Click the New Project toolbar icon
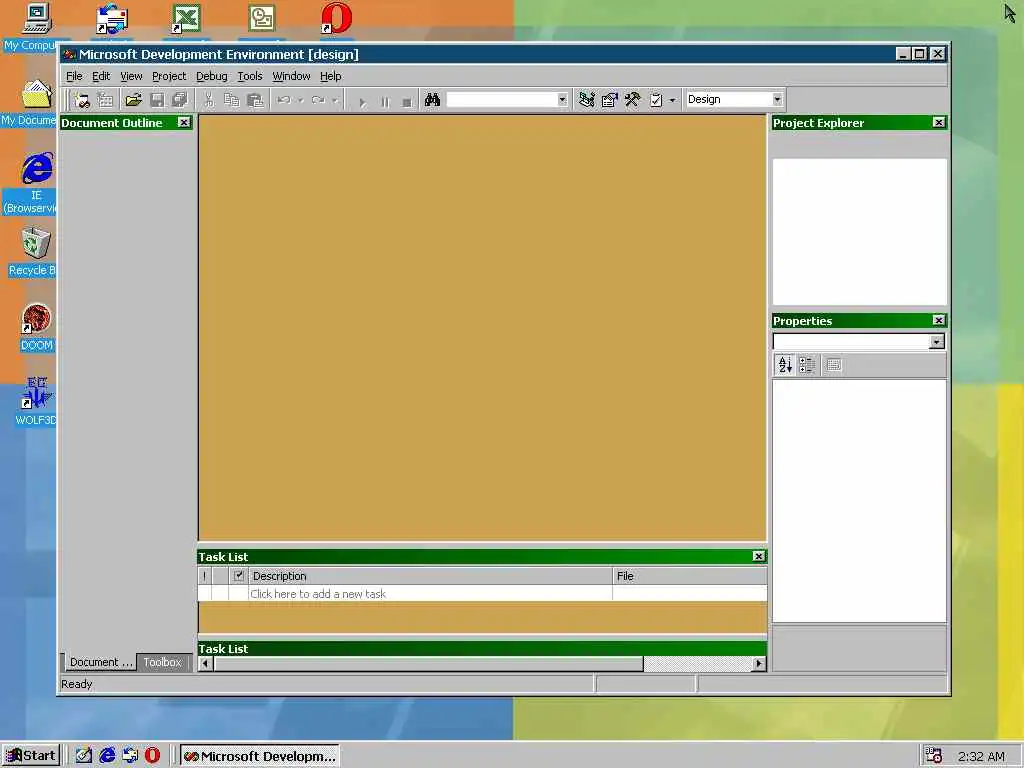The width and height of the screenshot is (1024, 768). pos(82,100)
